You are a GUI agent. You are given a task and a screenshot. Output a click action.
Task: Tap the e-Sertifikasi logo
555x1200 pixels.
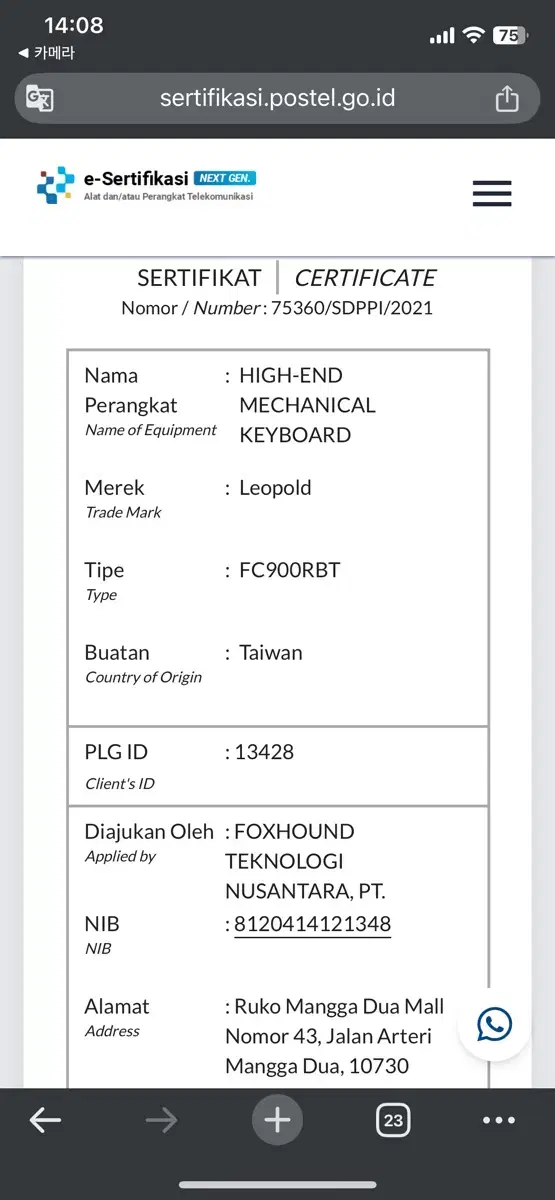click(x=146, y=186)
